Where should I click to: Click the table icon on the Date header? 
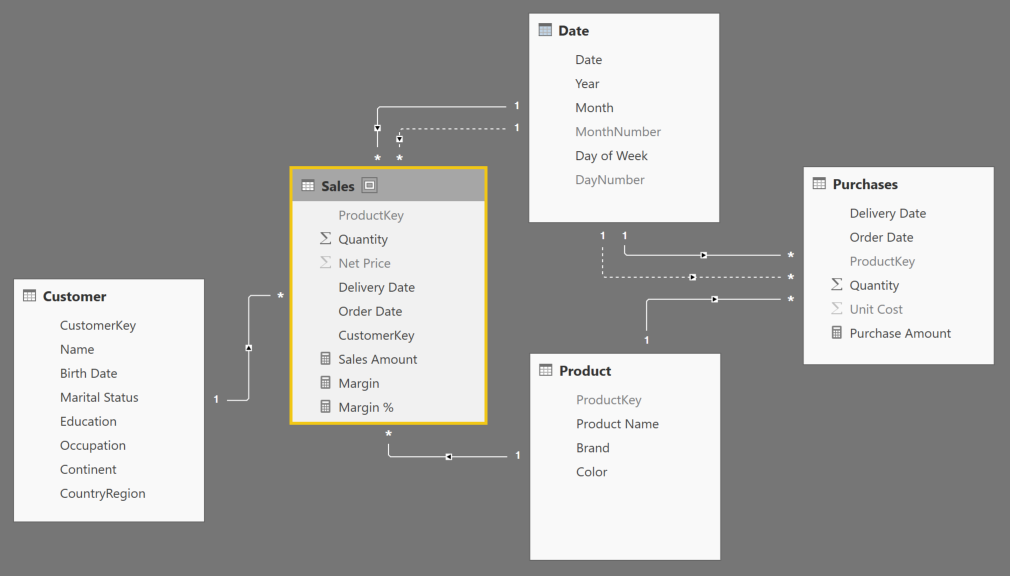point(545,30)
